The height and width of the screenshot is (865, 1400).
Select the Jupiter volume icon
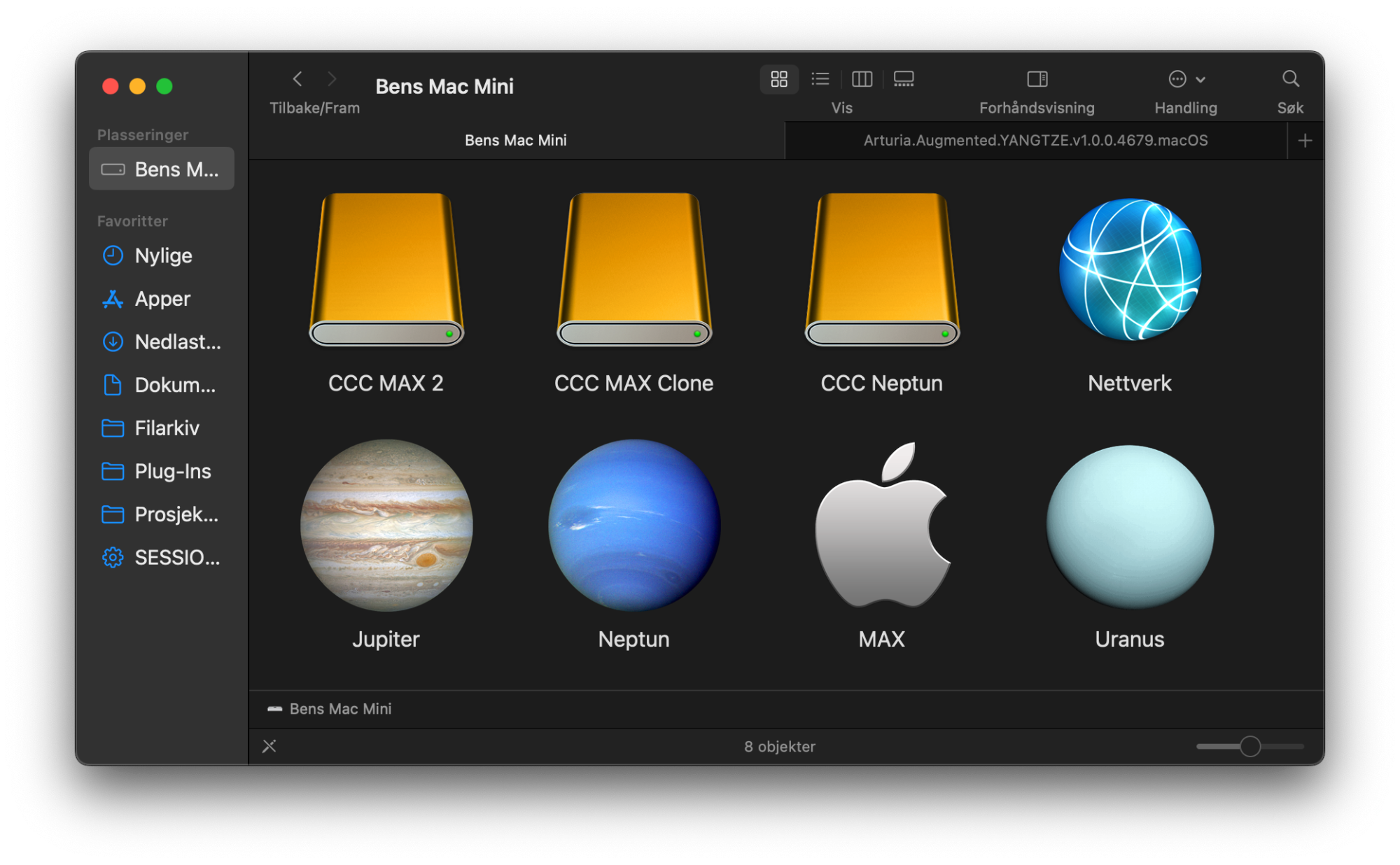[386, 525]
